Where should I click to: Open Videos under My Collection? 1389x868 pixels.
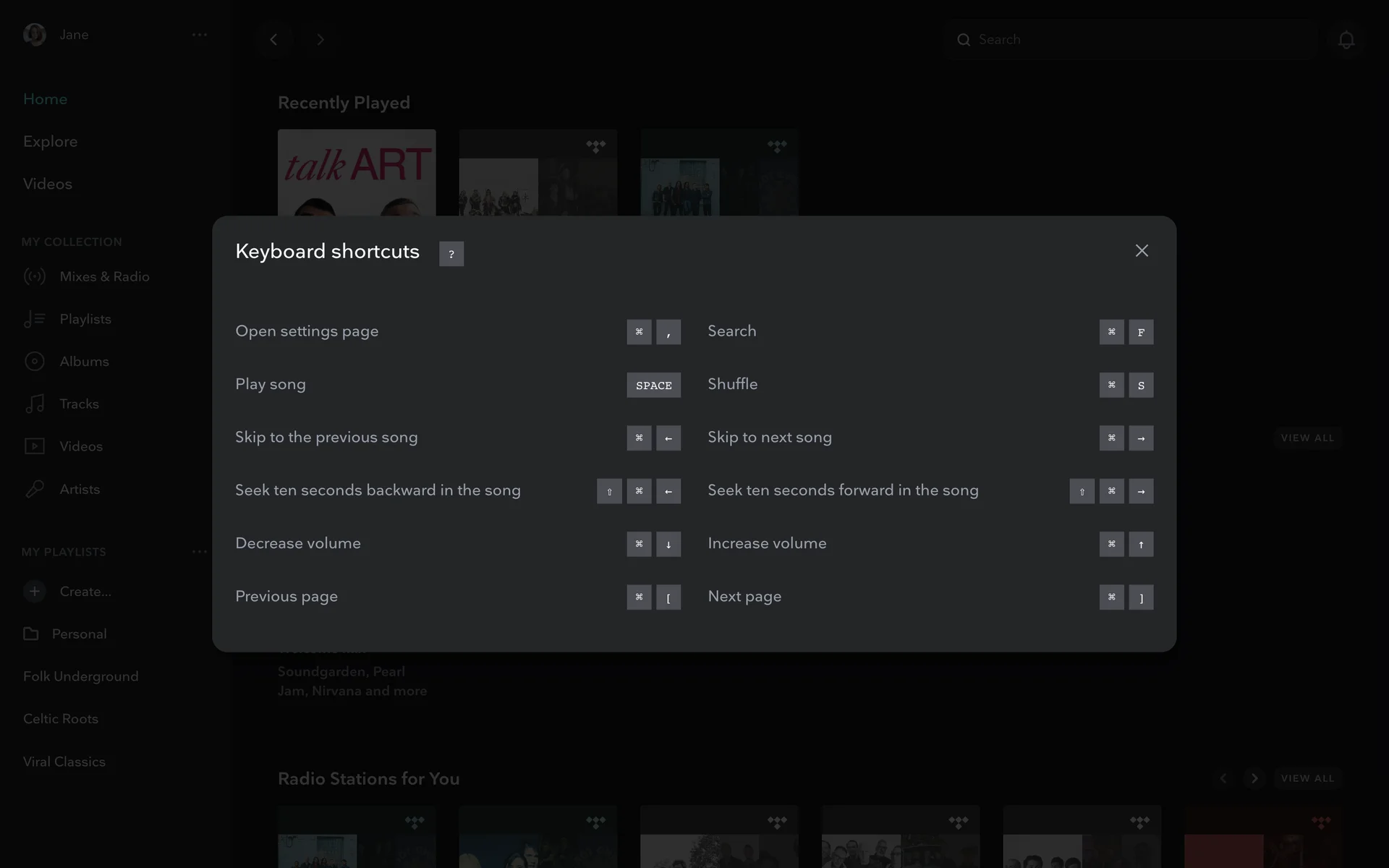click(80, 446)
